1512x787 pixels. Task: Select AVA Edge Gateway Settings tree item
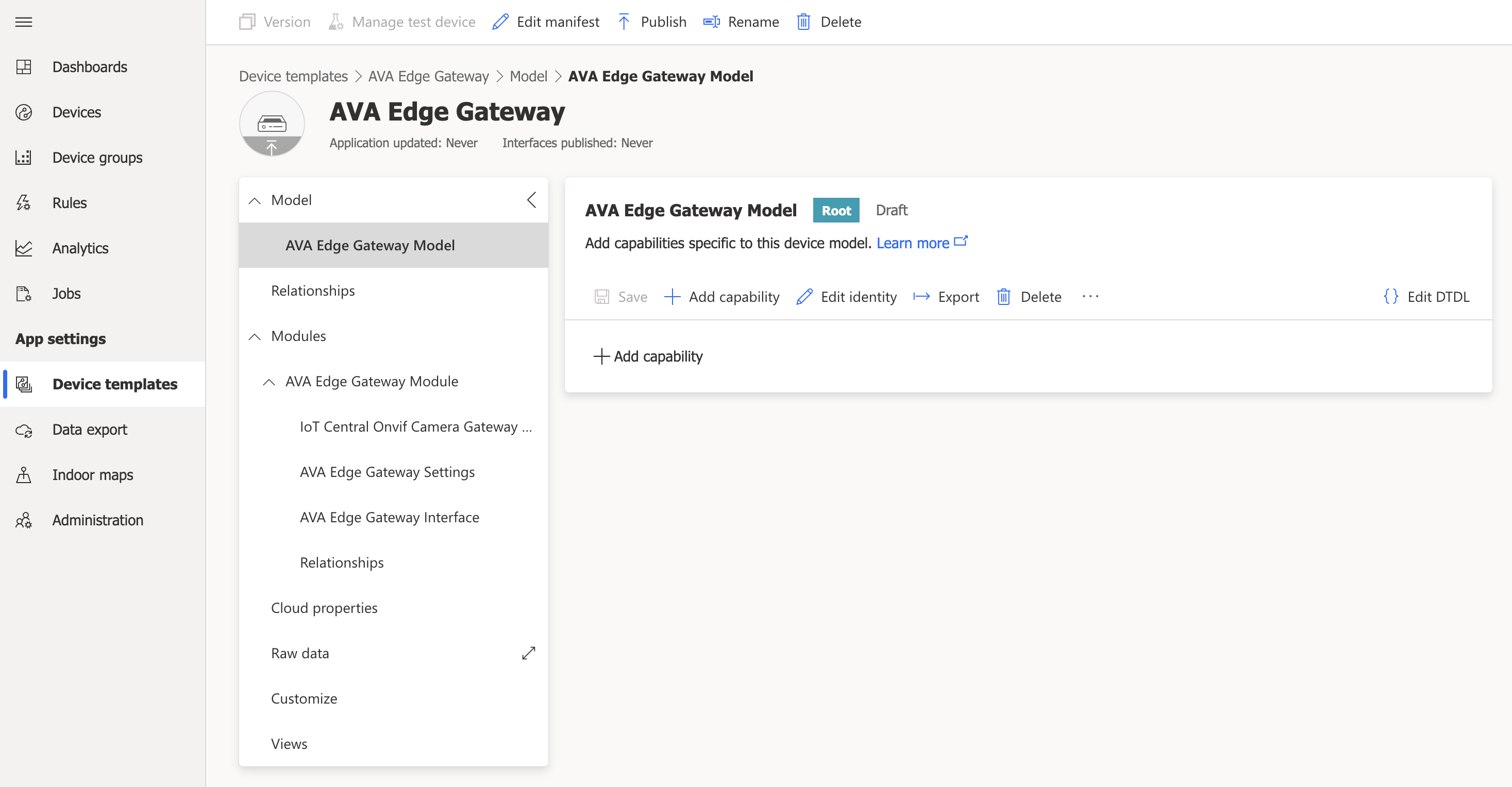coord(386,471)
